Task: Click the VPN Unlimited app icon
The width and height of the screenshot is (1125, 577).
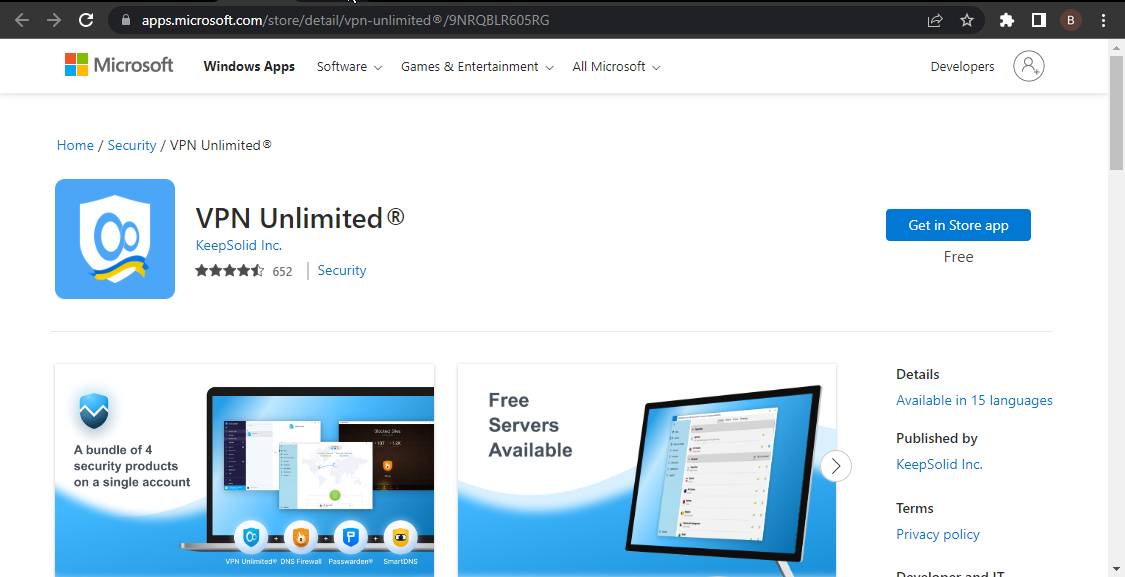Action: 115,239
